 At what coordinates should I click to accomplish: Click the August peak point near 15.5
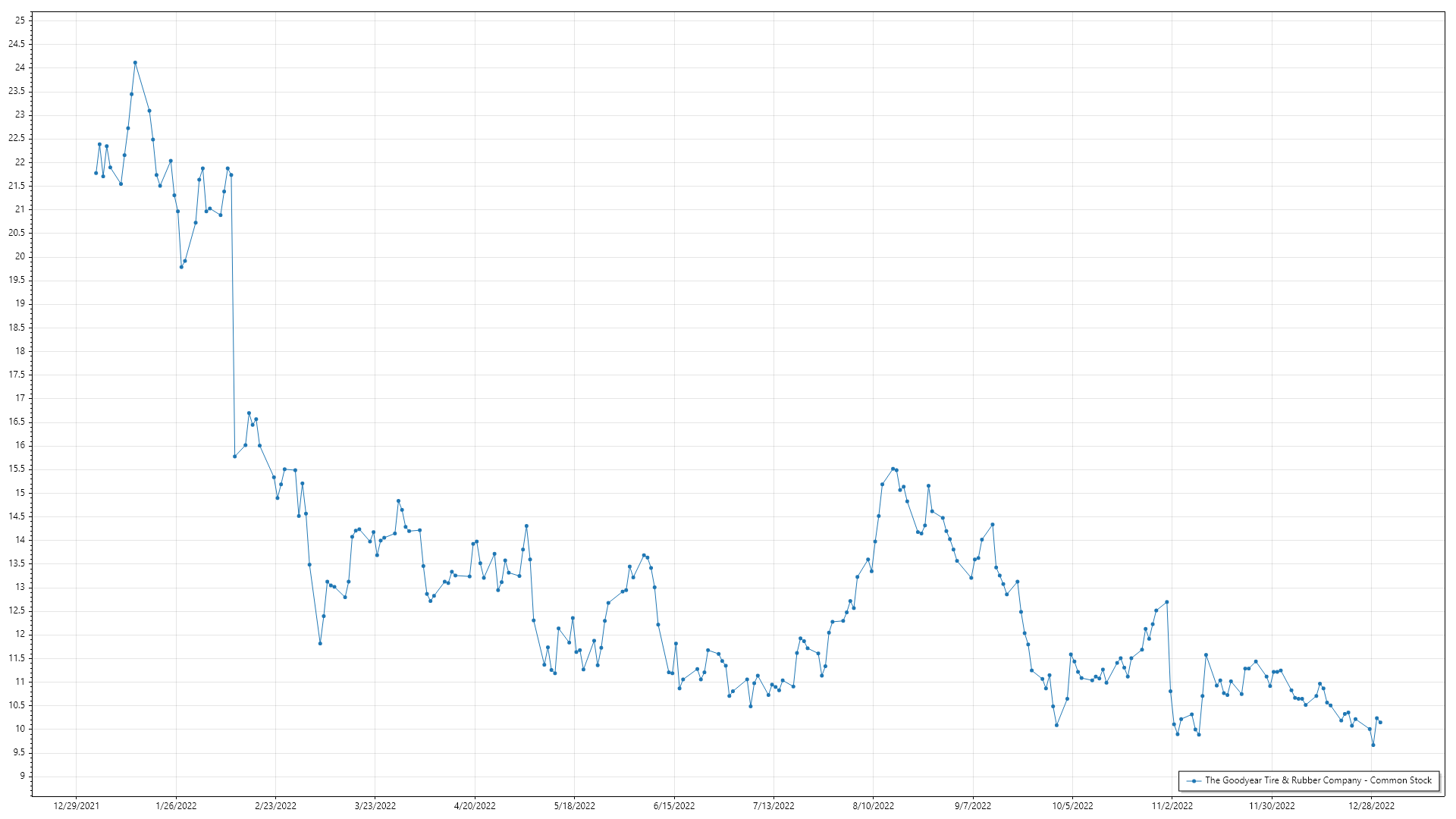(x=893, y=469)
